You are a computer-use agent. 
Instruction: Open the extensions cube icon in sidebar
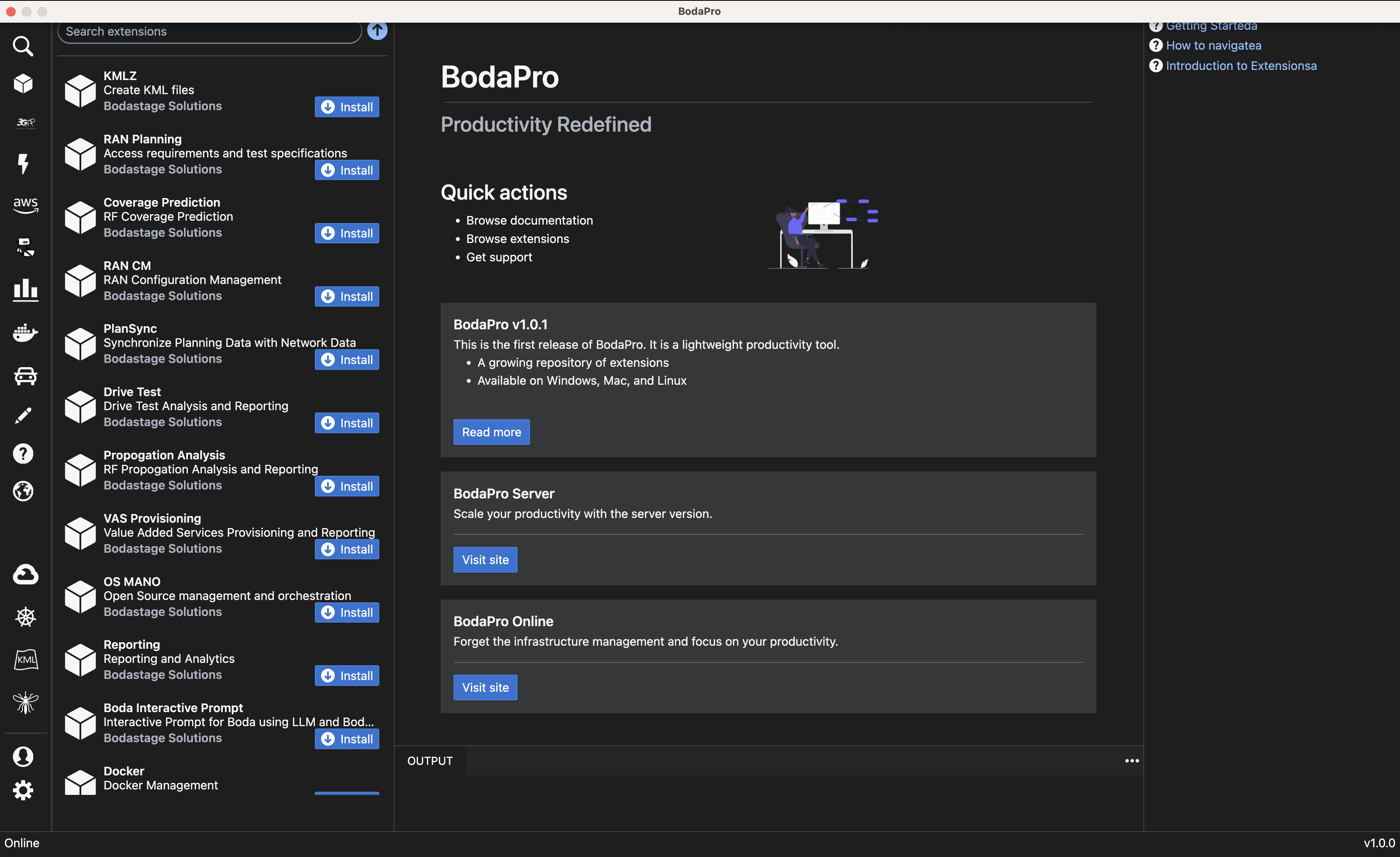click(23, 84)
